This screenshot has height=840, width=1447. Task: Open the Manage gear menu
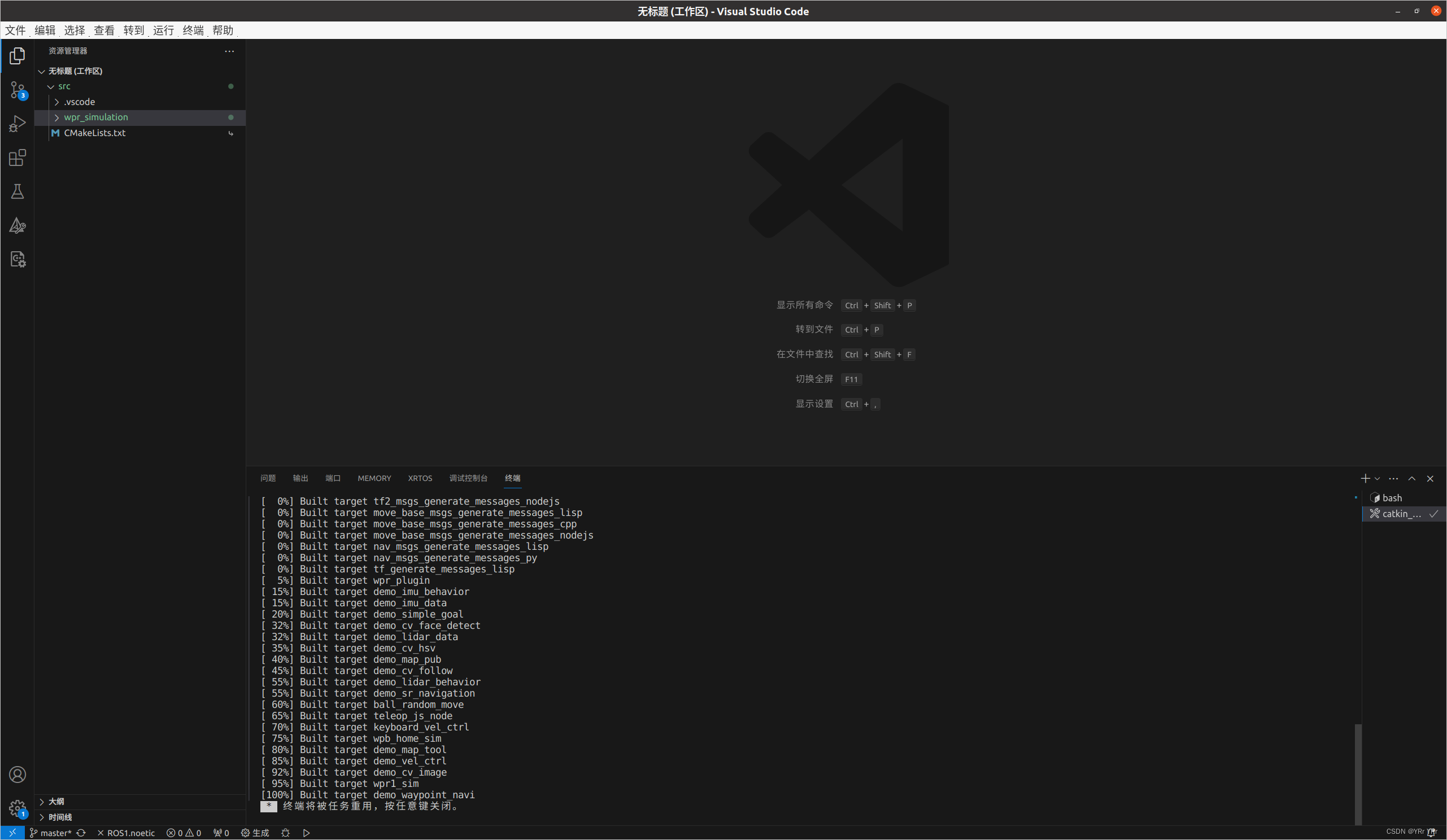[17, 809]
